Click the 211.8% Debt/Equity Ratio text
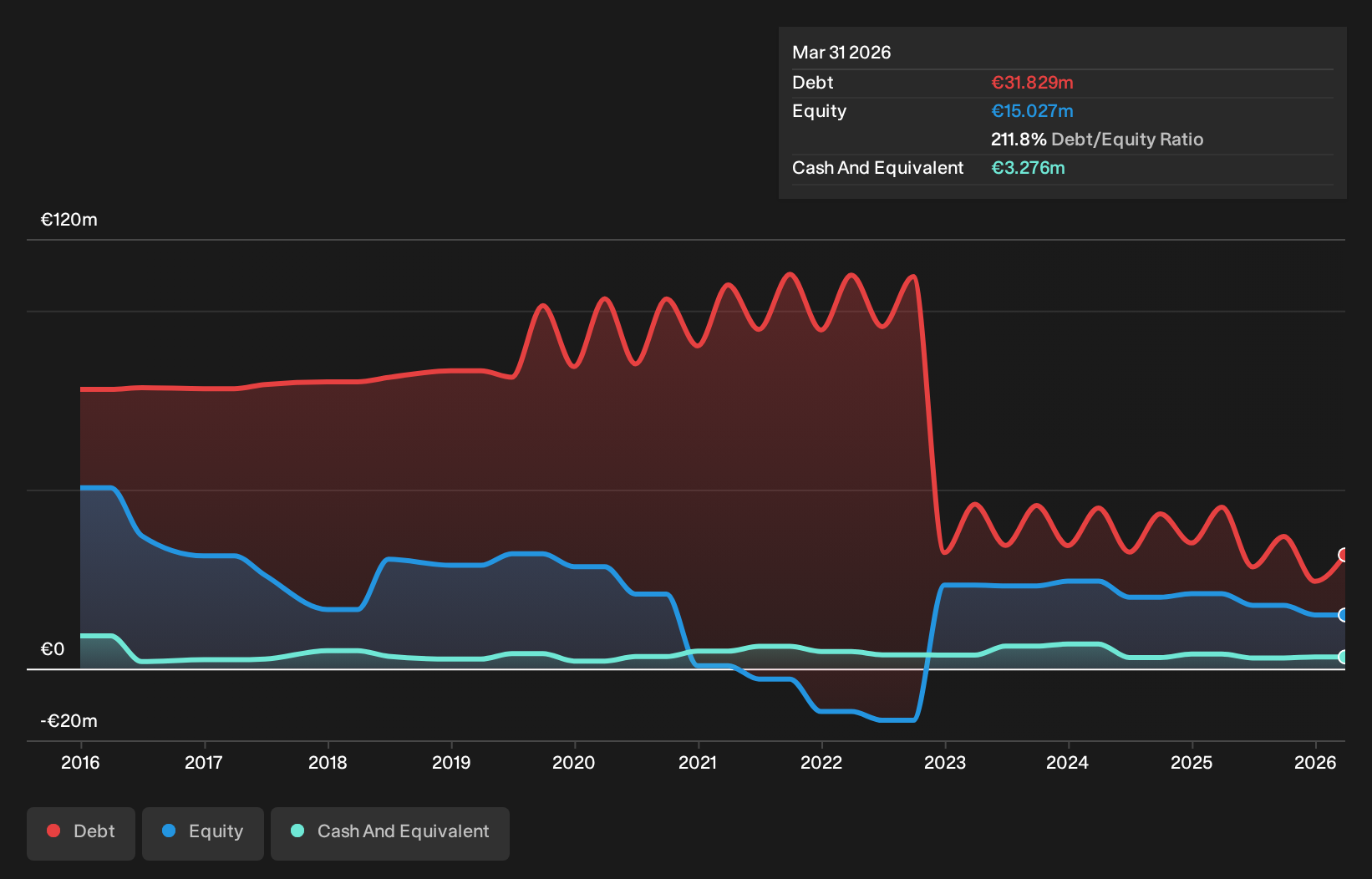 (1097, 140)
